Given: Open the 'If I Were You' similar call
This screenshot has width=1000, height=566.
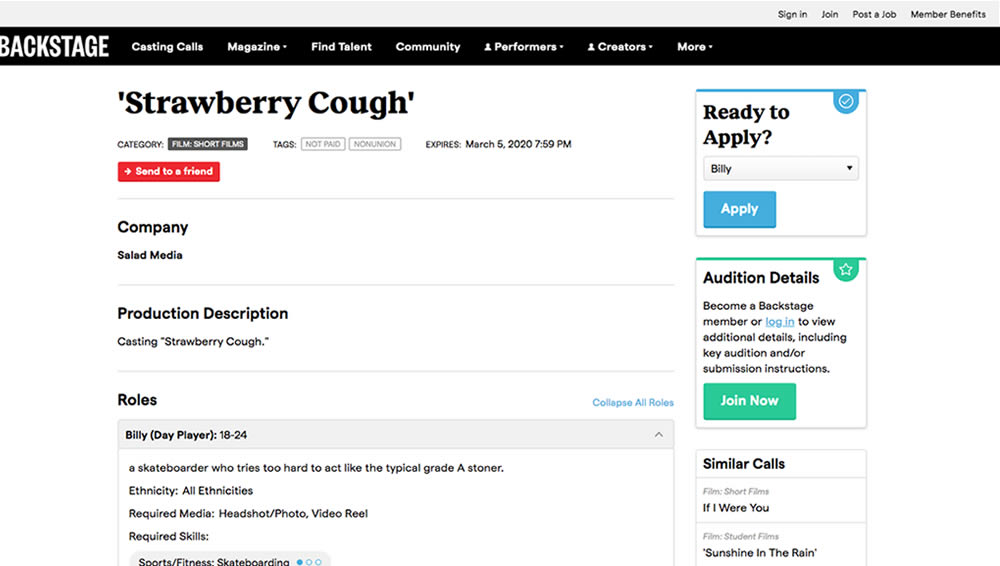Looking at the screenshot, I should pos(735,508).
